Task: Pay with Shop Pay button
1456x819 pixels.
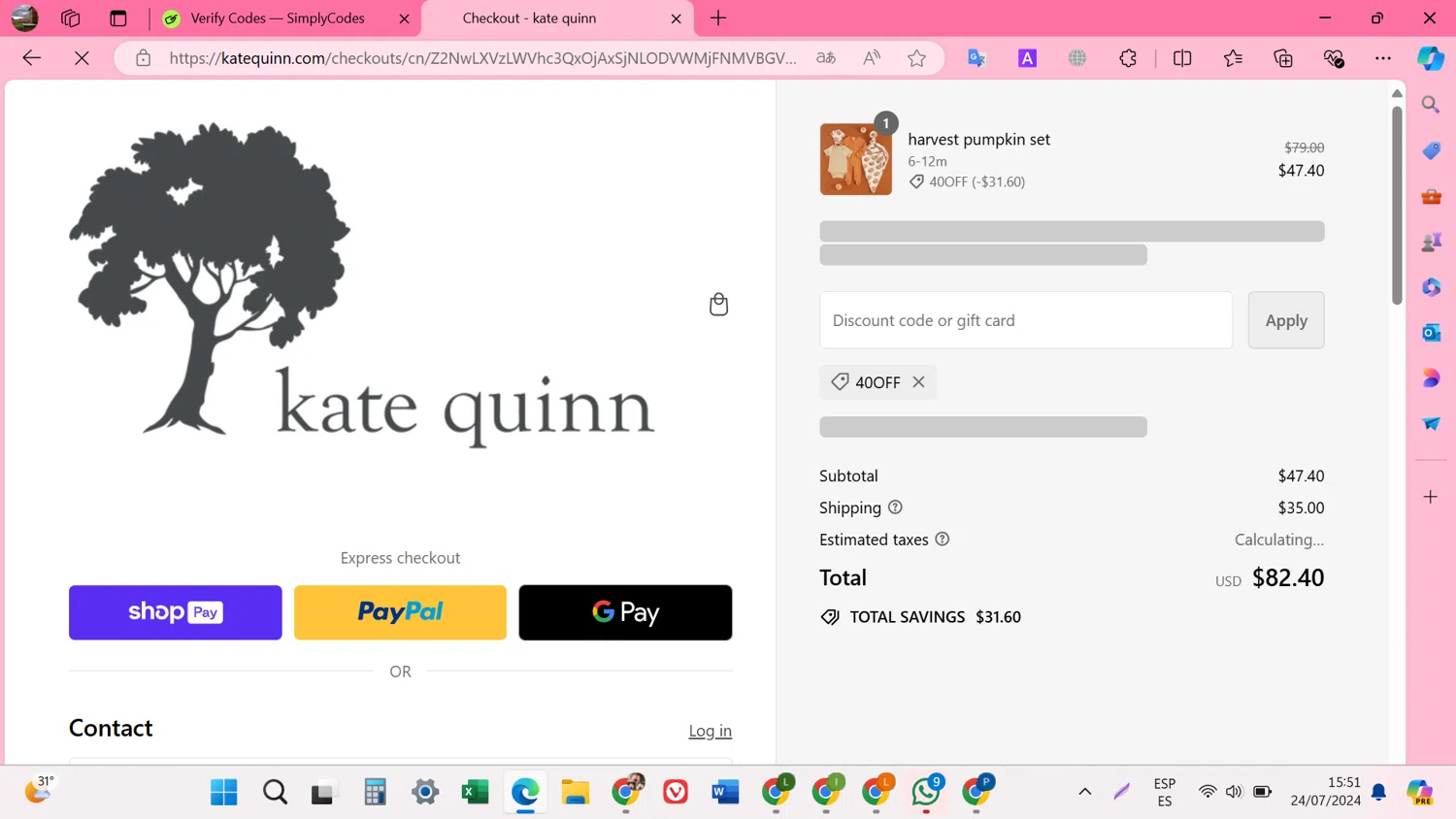Action: coord(176,612)
